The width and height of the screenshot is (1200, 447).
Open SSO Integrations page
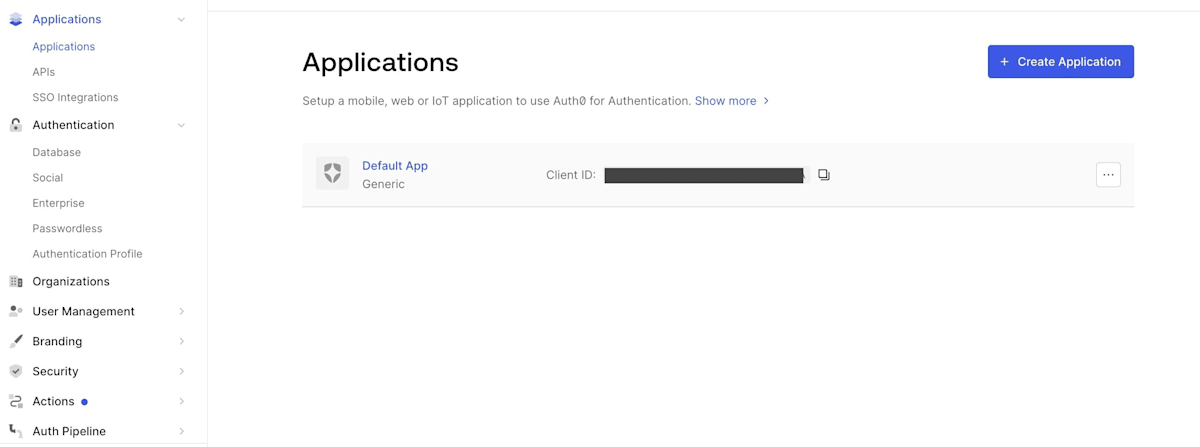coord(75,98)
